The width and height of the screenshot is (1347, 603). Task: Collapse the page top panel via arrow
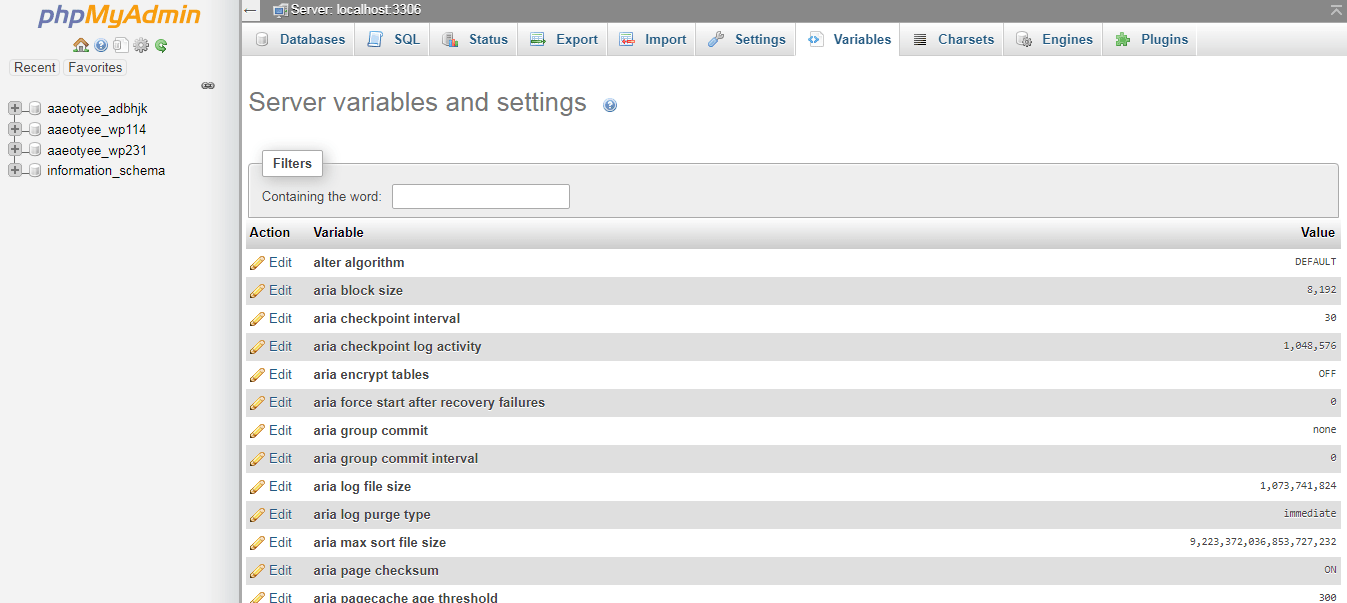pos(1336,10)
